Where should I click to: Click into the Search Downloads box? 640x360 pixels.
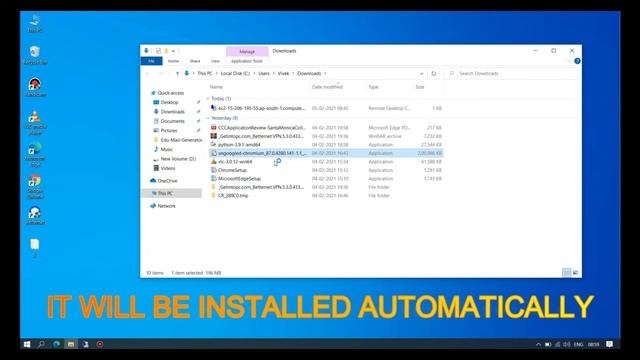[x=511, y=73]
